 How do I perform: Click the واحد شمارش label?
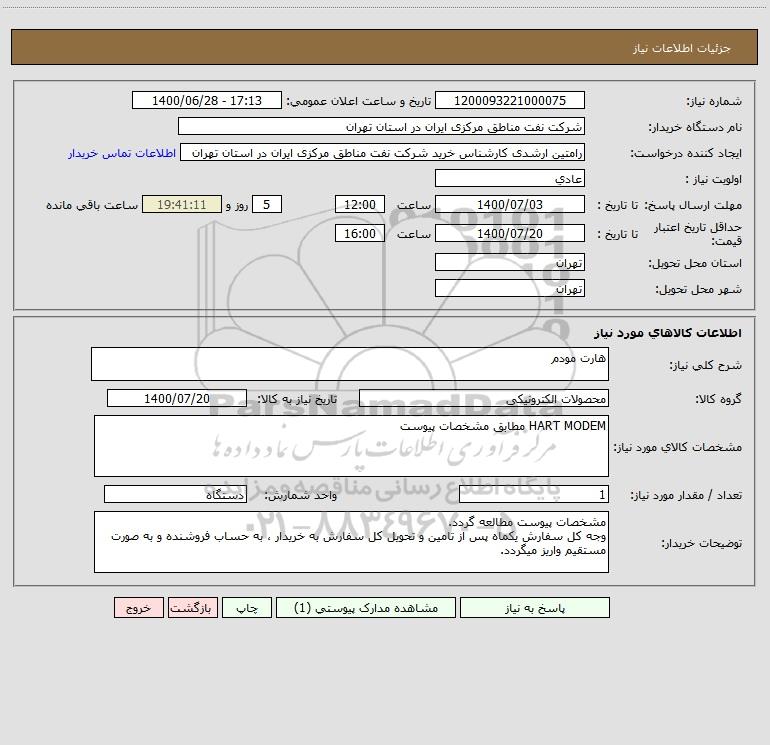[301, 496]
